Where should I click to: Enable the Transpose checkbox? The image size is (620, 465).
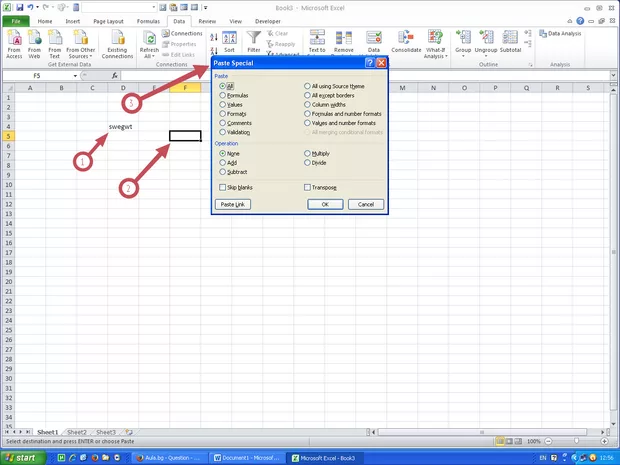pyautogui.click(x=307, y=187)
